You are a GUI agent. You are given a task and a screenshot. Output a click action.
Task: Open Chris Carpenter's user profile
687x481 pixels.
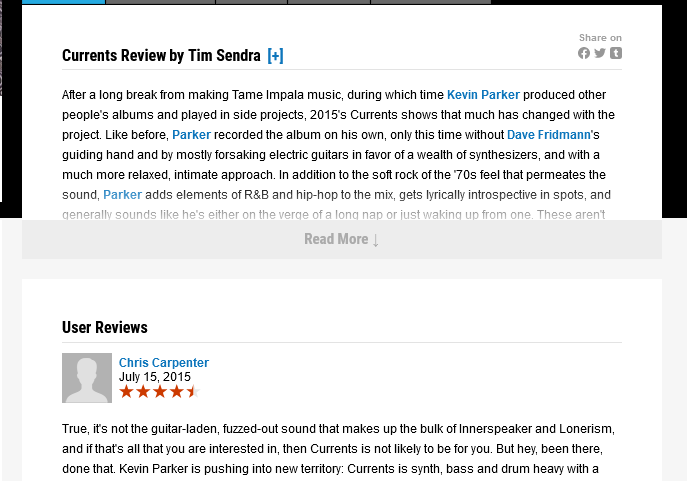163,363
